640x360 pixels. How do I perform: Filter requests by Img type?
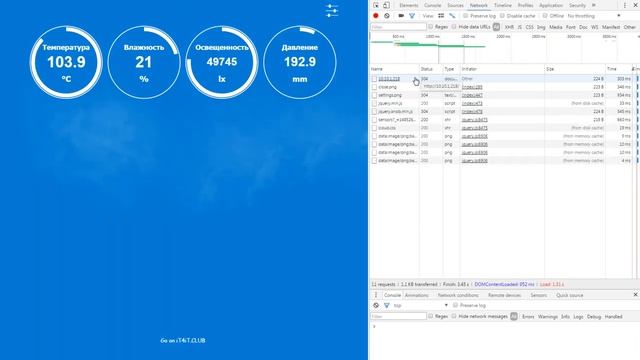(541, 27)
